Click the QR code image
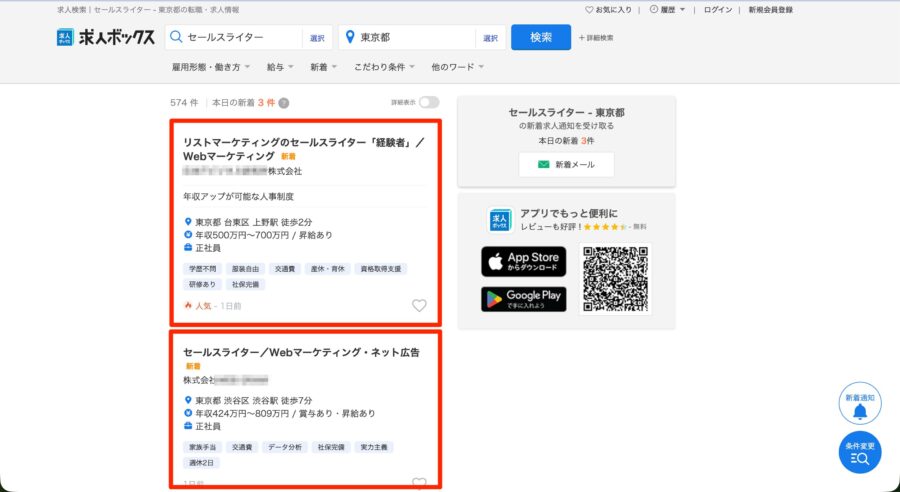This screenshot has width=900, height=492. (615, 279)
